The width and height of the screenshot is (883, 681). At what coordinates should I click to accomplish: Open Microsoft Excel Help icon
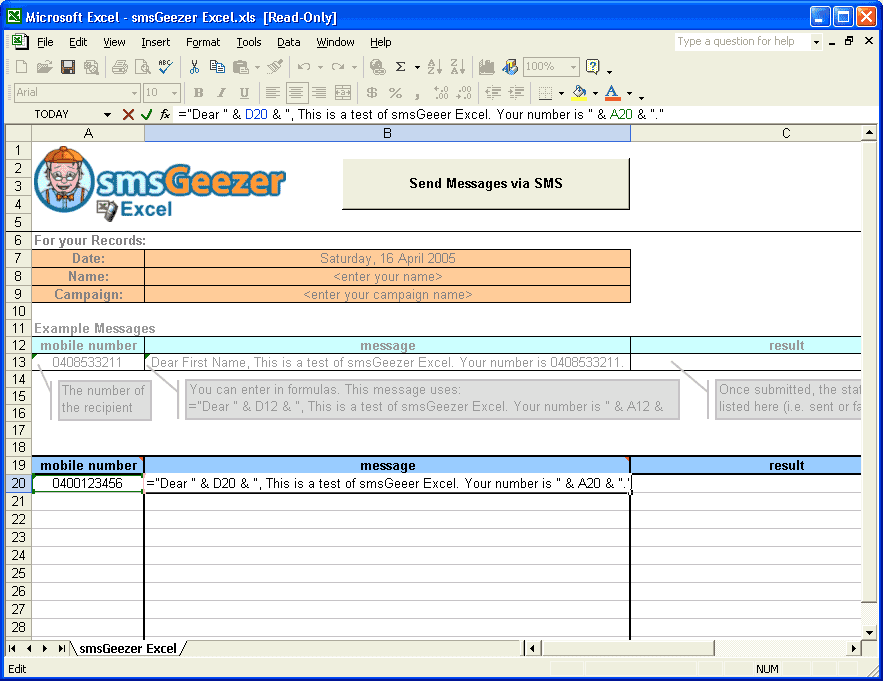click(x=592, y=67)
